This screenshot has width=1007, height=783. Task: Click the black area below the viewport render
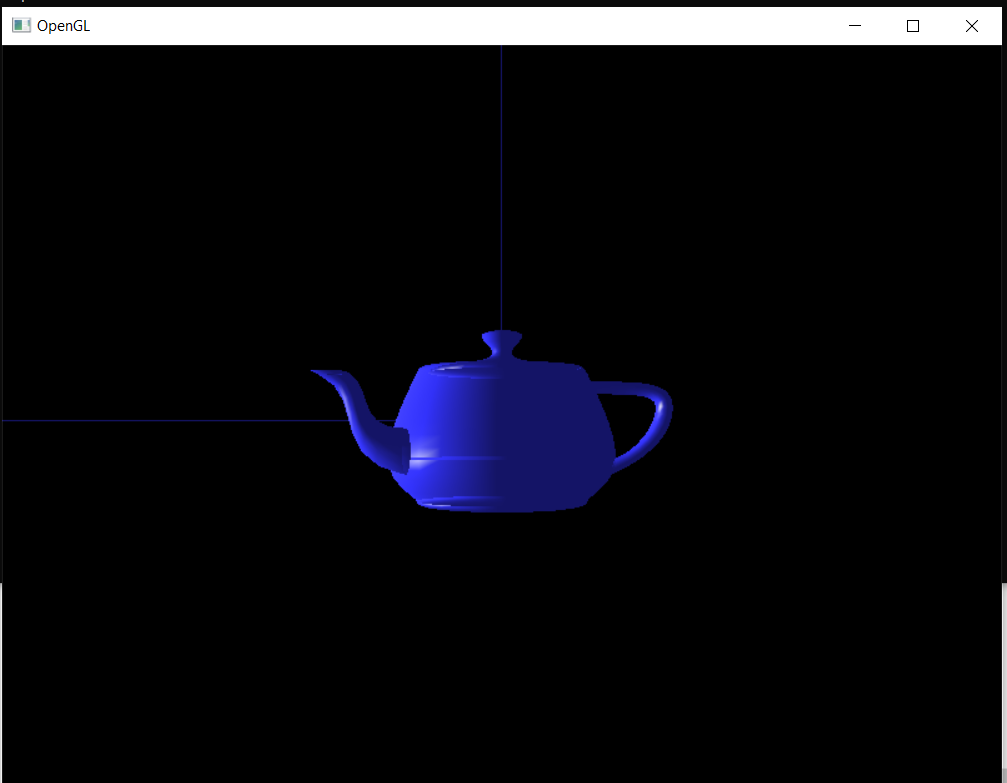point(500,680)
